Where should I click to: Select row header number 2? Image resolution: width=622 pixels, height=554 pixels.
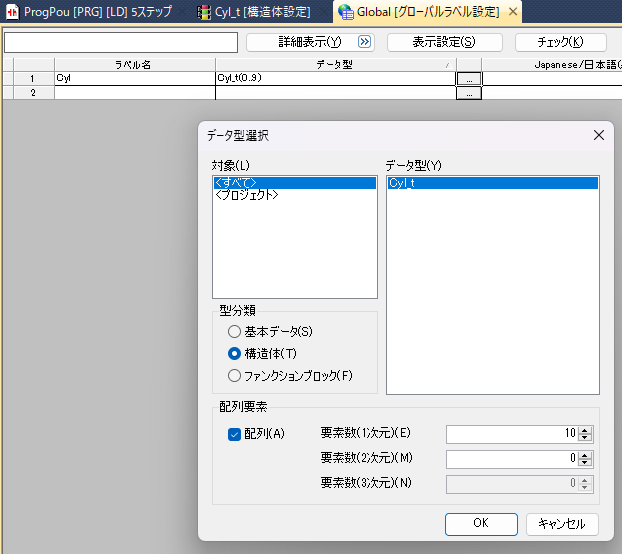pyautogui.click(x=33, y=93)
